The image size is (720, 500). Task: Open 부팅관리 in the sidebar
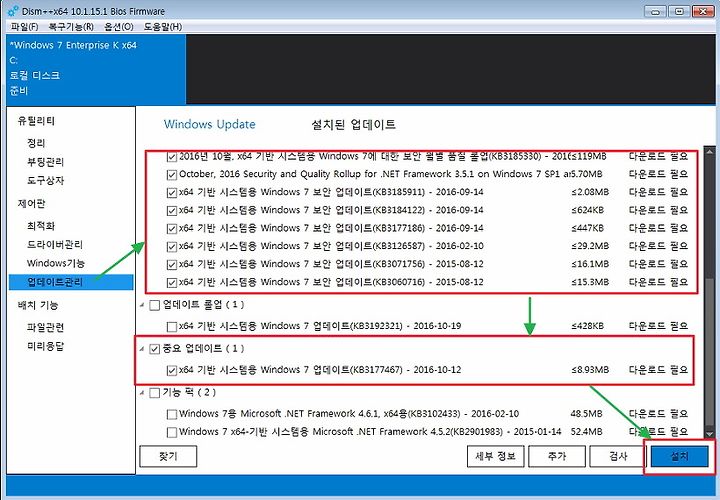[x=45, y=162]
